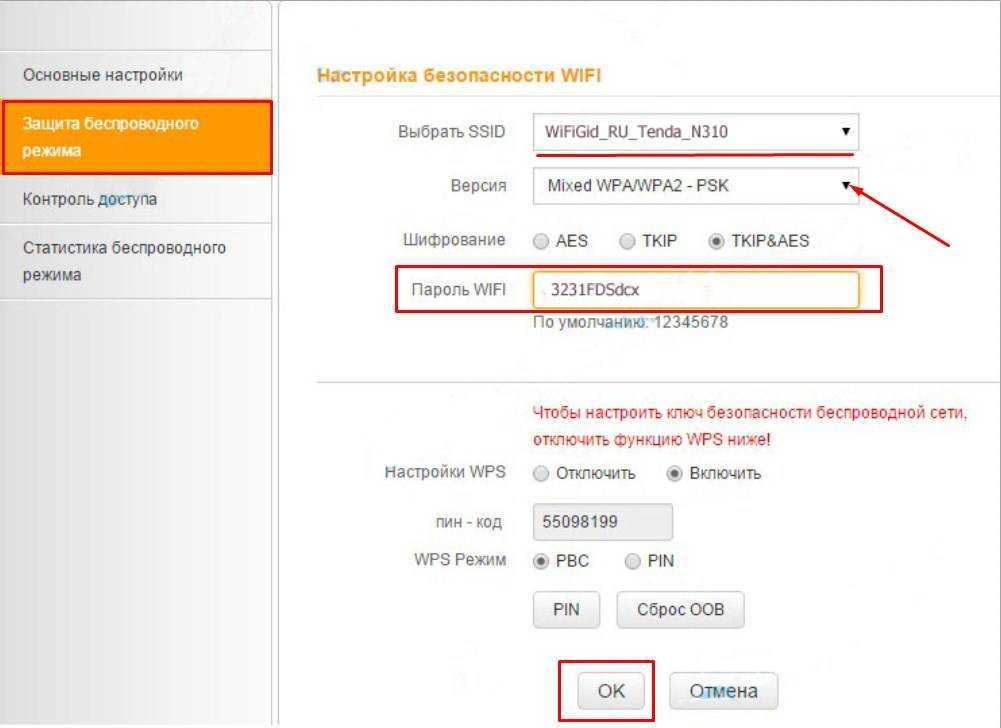Select PBC as the WPS mode
1001x728 pixels.
541,561
